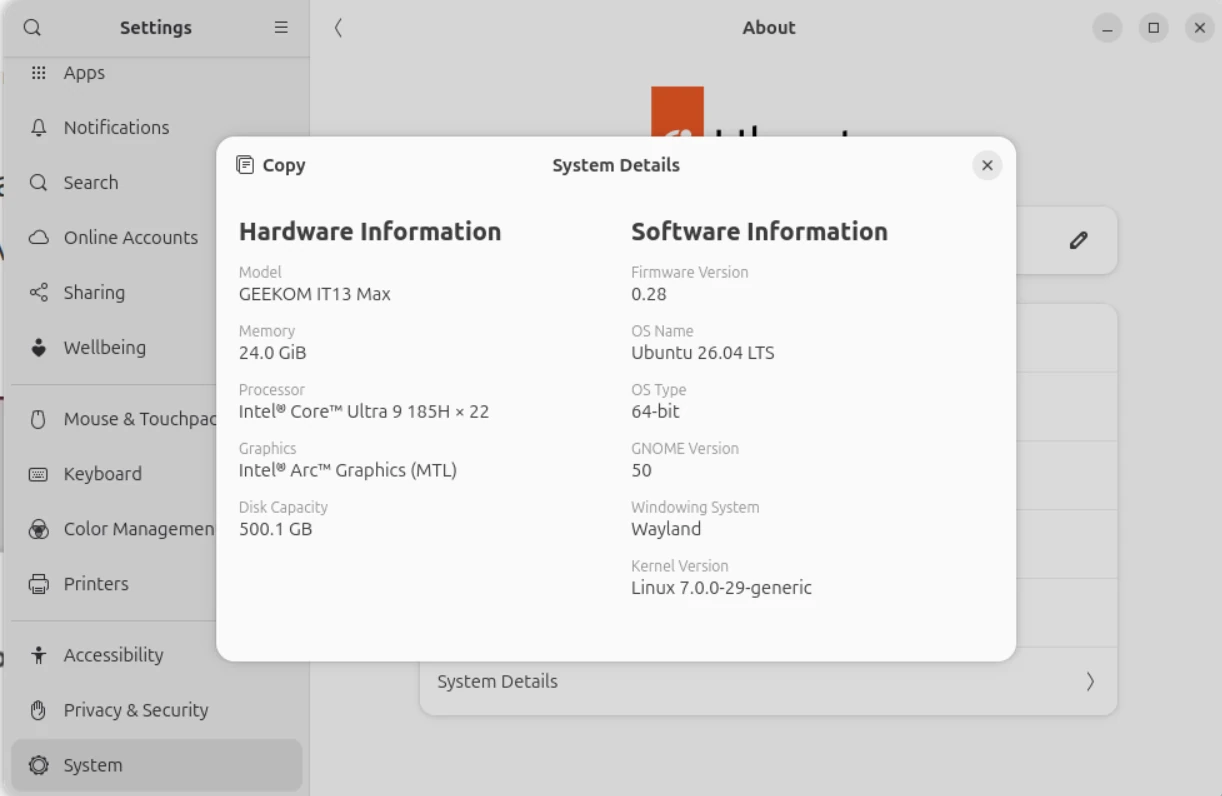Open Printers settings
The height and width of the screenshot is (796, 1222).
point(157,584)
